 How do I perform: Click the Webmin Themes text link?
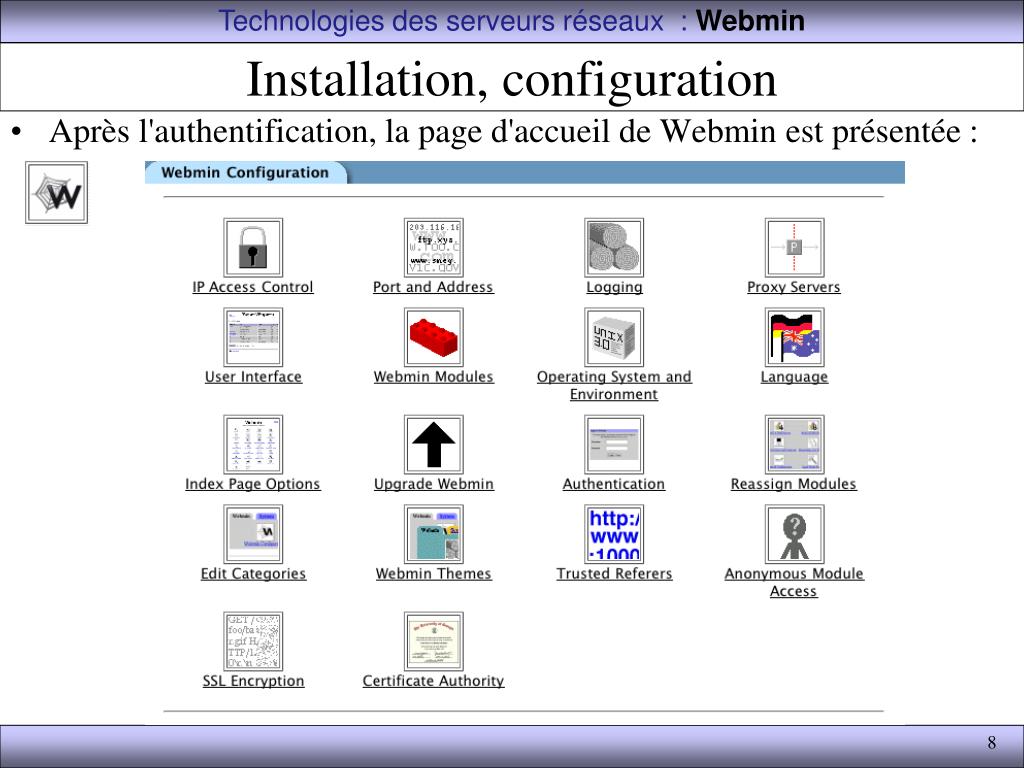[434, 573]
